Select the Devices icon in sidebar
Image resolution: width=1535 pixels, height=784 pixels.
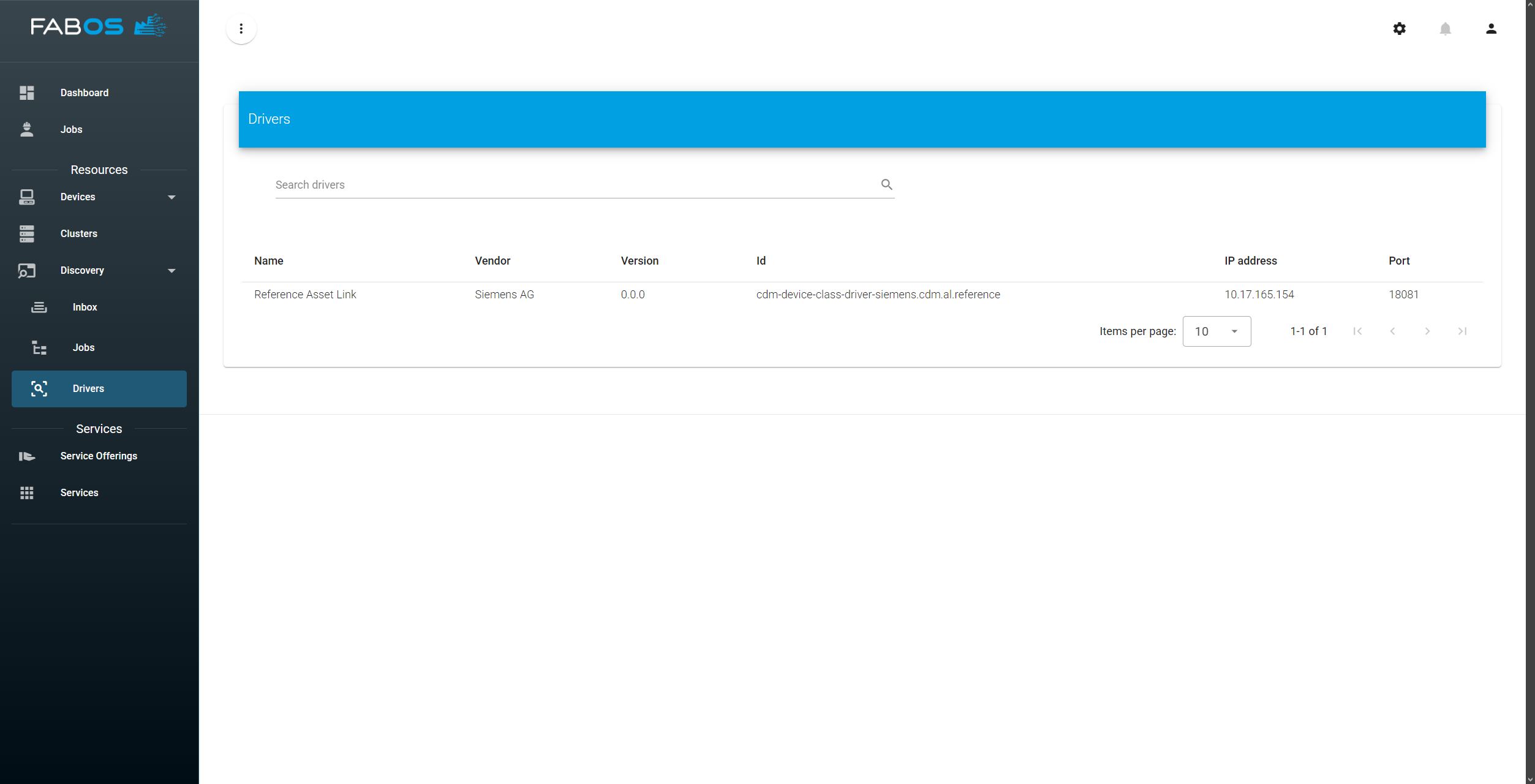pos(27,197)
